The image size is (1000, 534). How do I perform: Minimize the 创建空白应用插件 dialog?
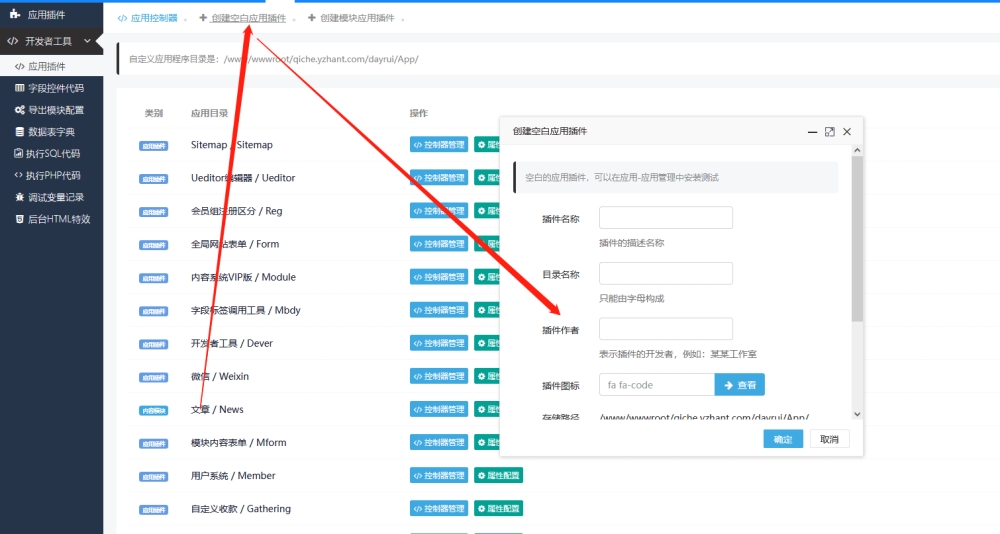[812, 131]
